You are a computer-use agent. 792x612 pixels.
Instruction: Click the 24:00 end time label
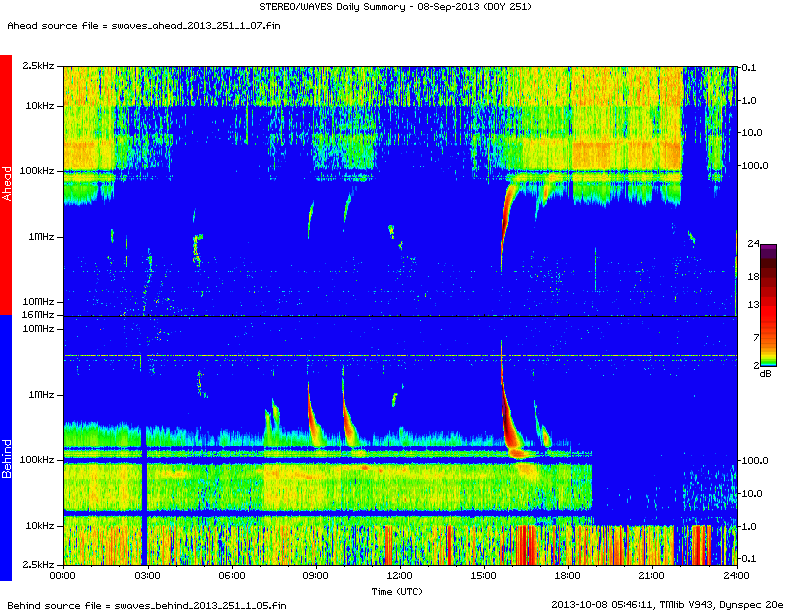(736, 576)
